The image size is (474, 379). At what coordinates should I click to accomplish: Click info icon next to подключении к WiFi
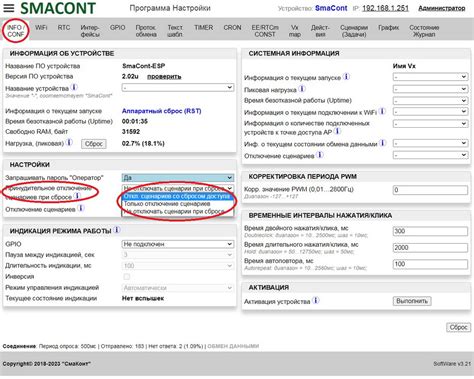click(382, 111)
